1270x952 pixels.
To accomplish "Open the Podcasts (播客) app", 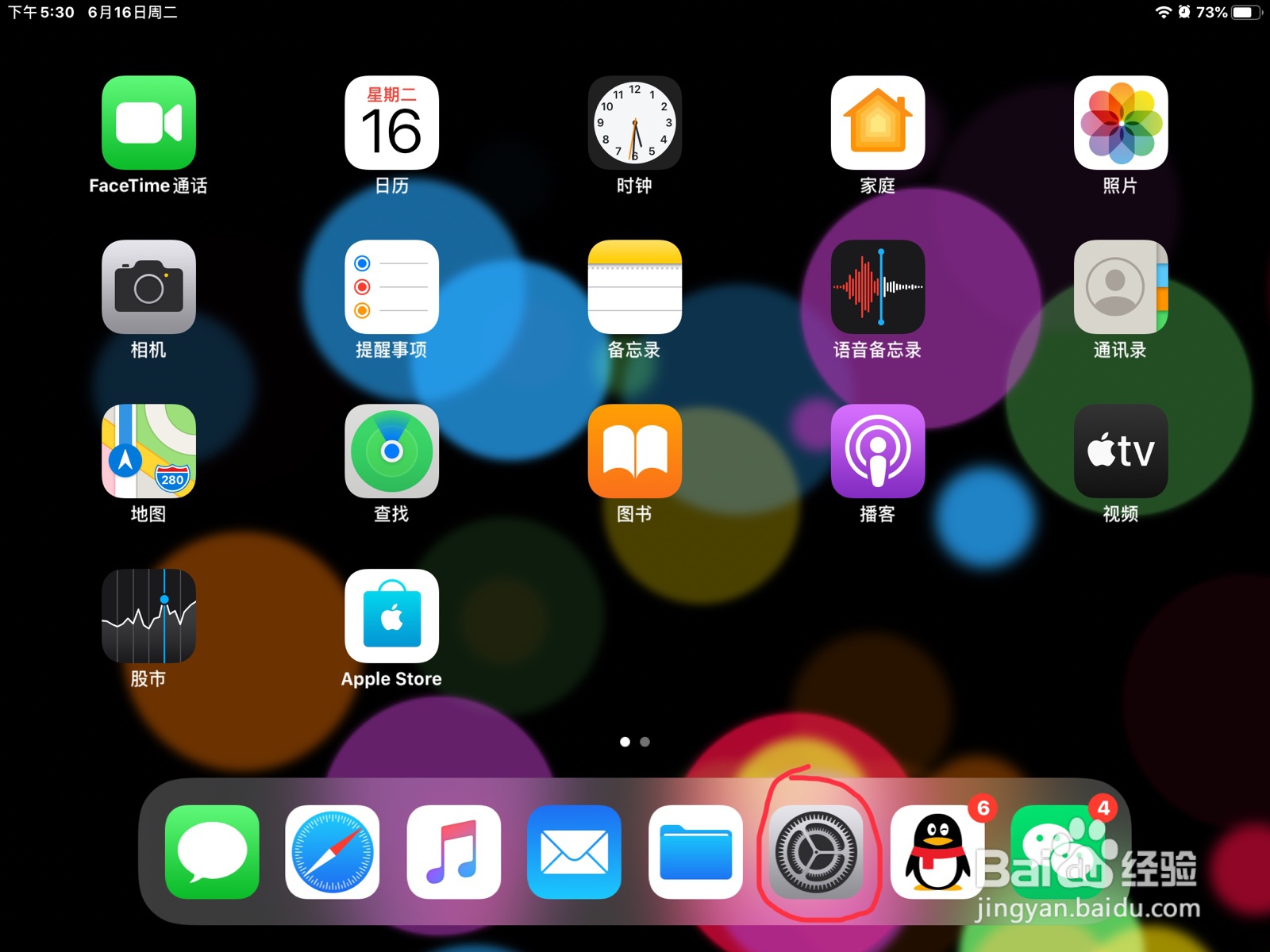I will click(x=877, y=451).
